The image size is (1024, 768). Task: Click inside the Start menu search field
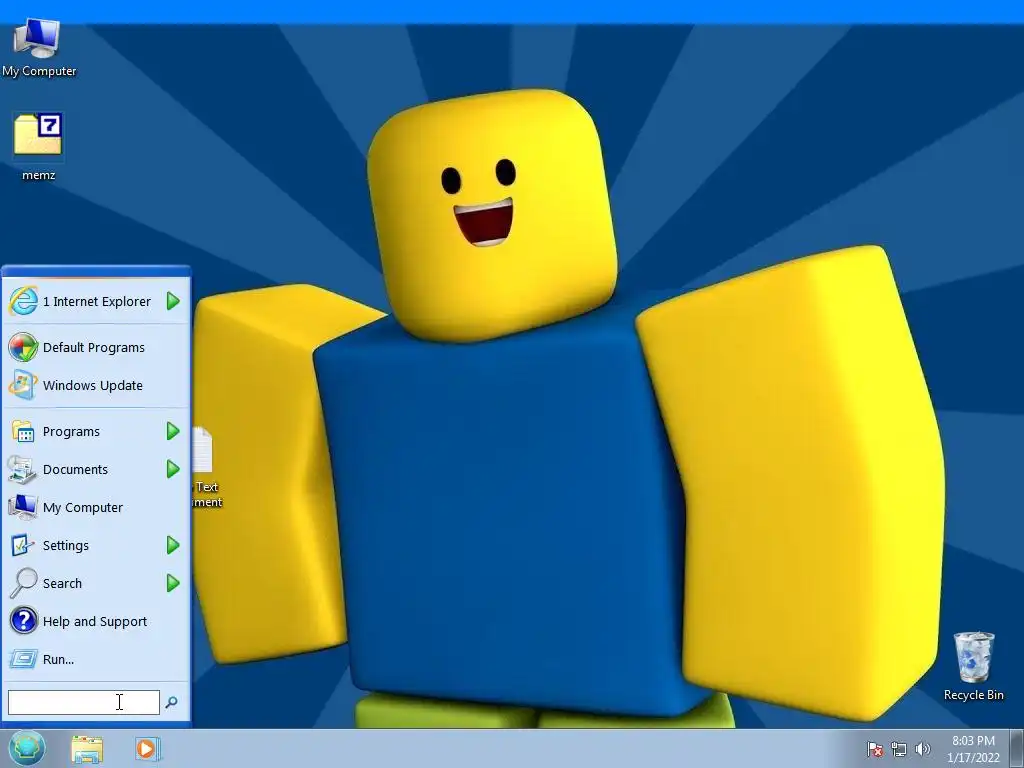(84, 702)
